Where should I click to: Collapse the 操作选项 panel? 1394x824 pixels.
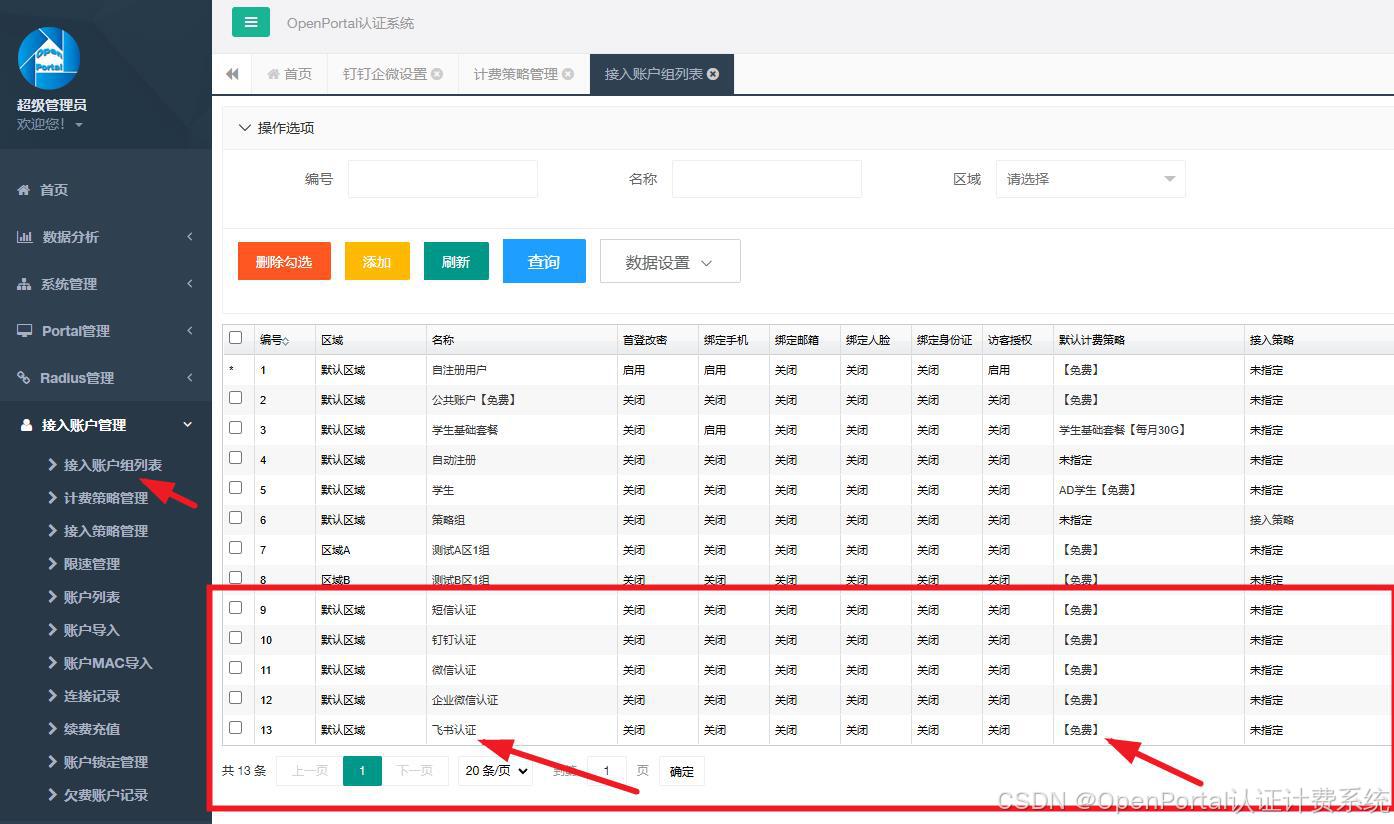[x=276, y=128]
